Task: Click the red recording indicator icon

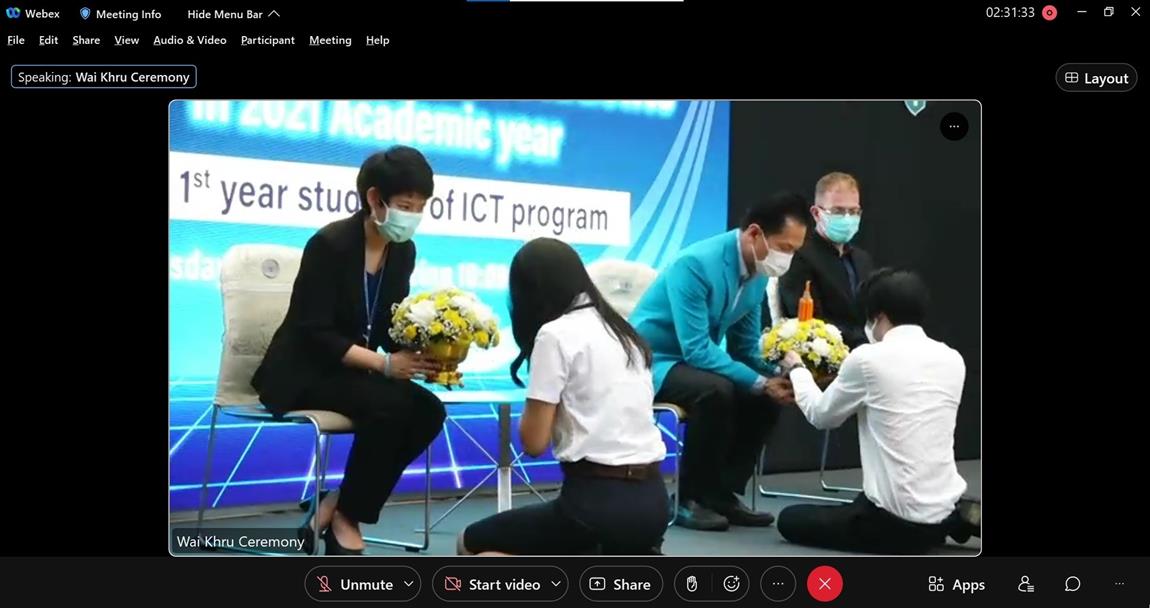Action: [1049, 13]
